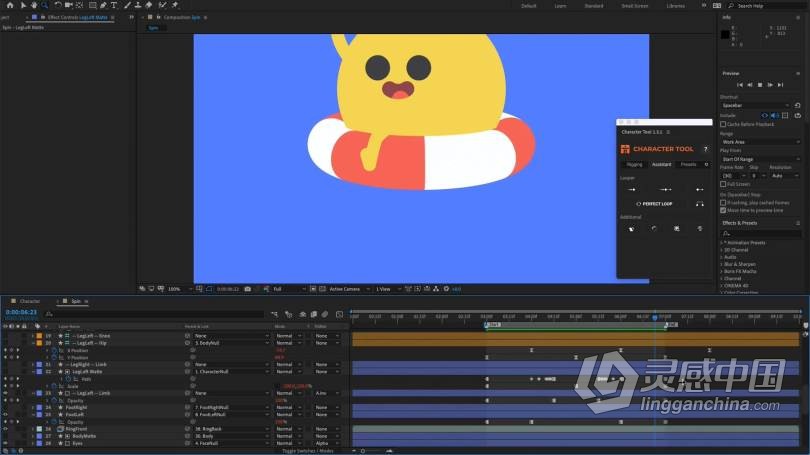Enable Cache Before Playback checkbox
The height and width of the screenshot is (455, 810).
(723, 124)
